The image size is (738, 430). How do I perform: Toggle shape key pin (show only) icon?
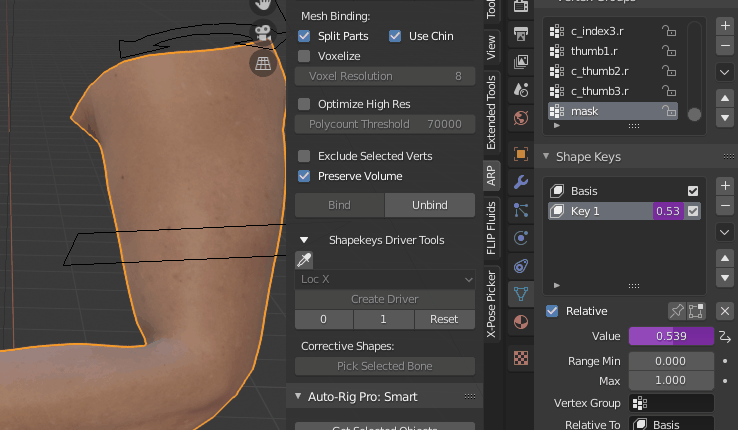click(x=677, y=311)
